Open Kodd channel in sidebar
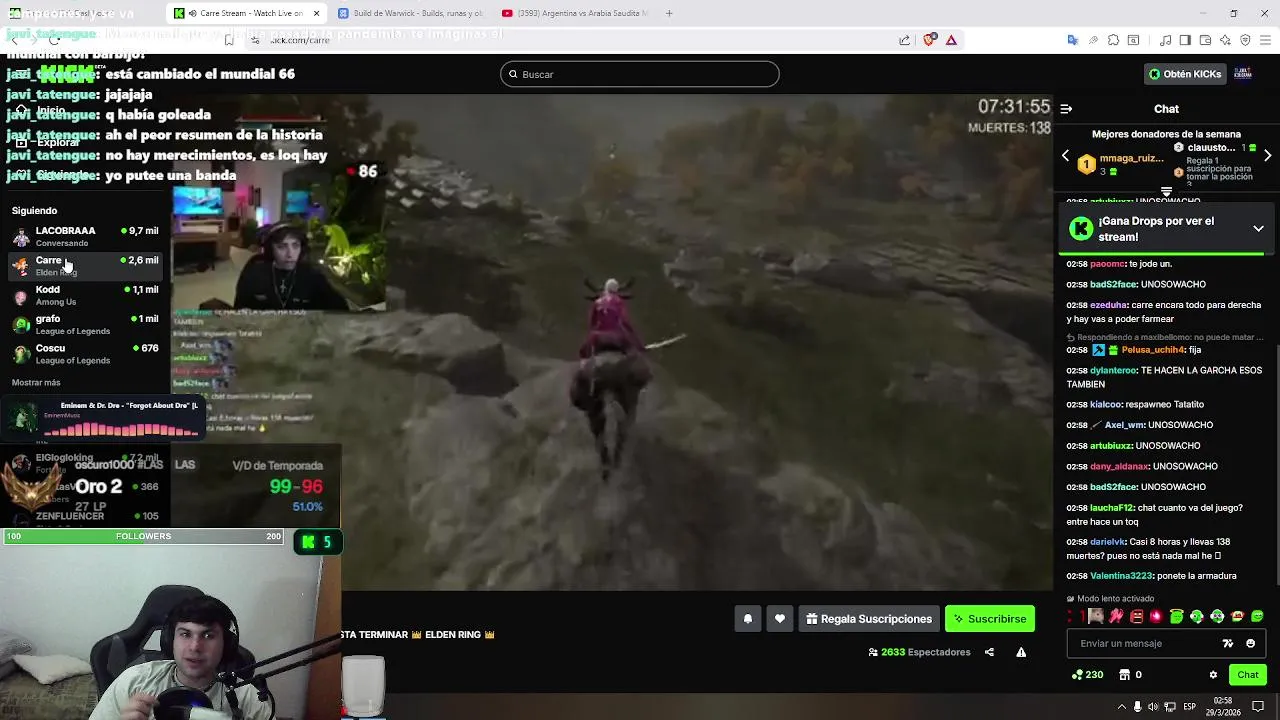This screenshot has width=1280, height=720. coord(85,295)
